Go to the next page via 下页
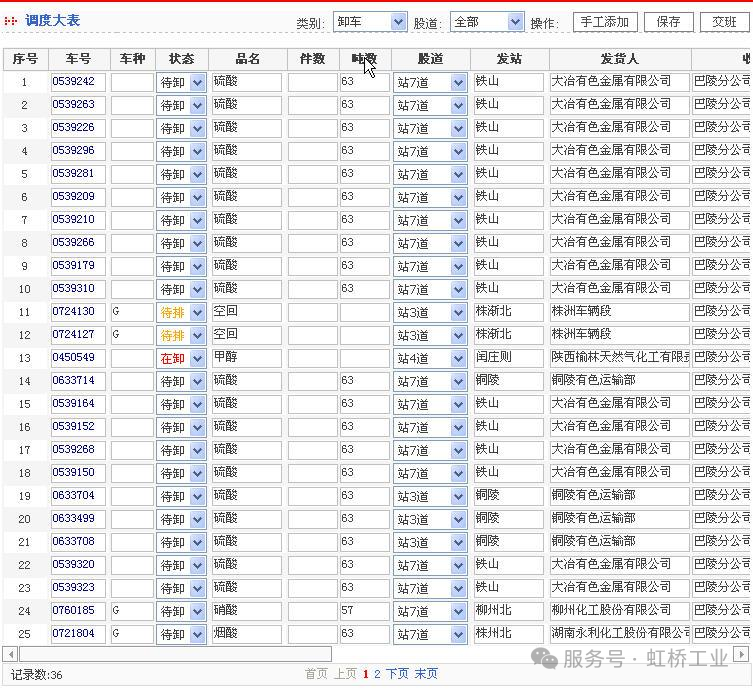The height and width of the screenshot is (689, 753). pyautogui.click(x=397, y=674)
